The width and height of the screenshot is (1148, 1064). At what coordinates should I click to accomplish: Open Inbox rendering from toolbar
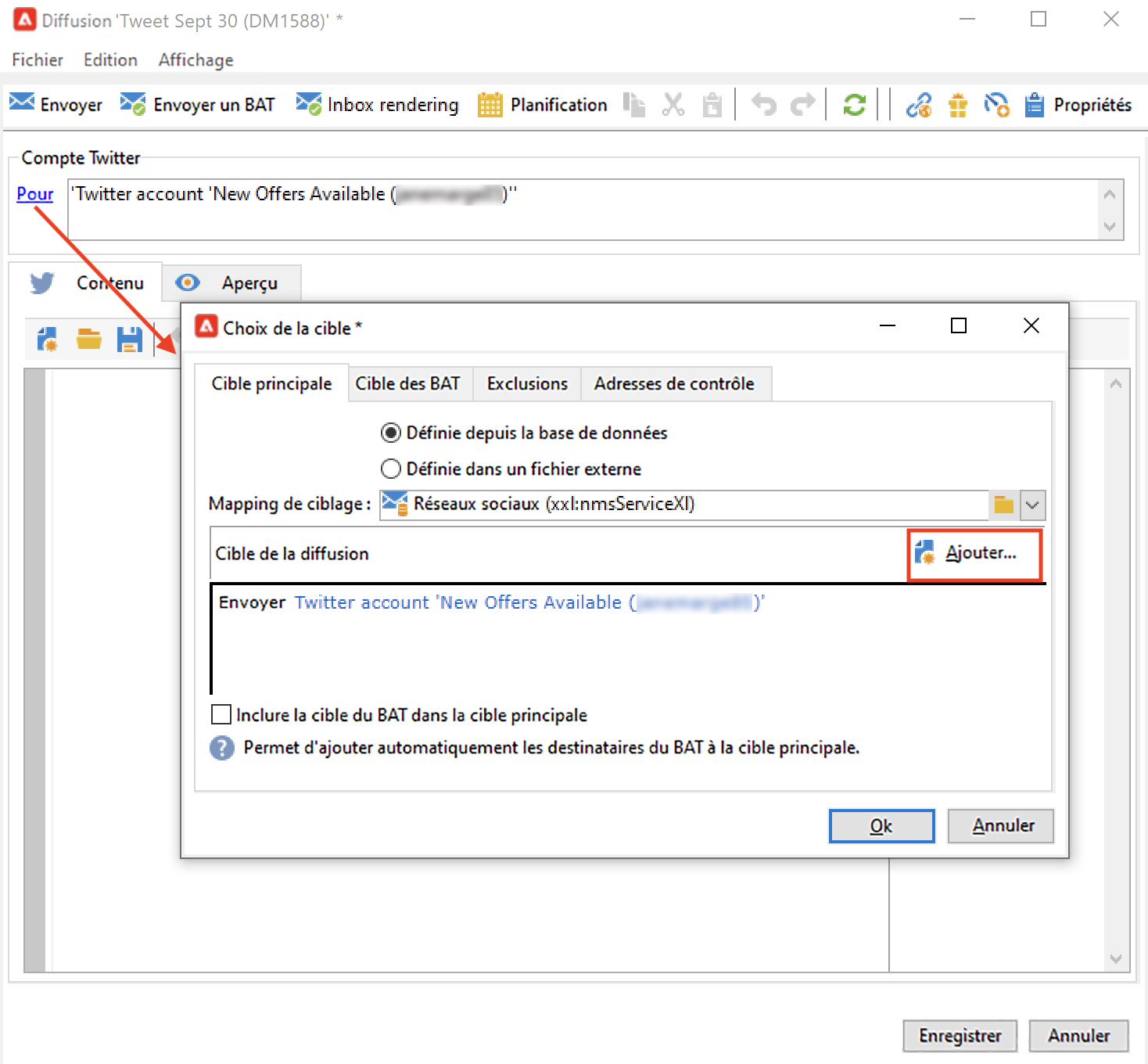(378, 104)
